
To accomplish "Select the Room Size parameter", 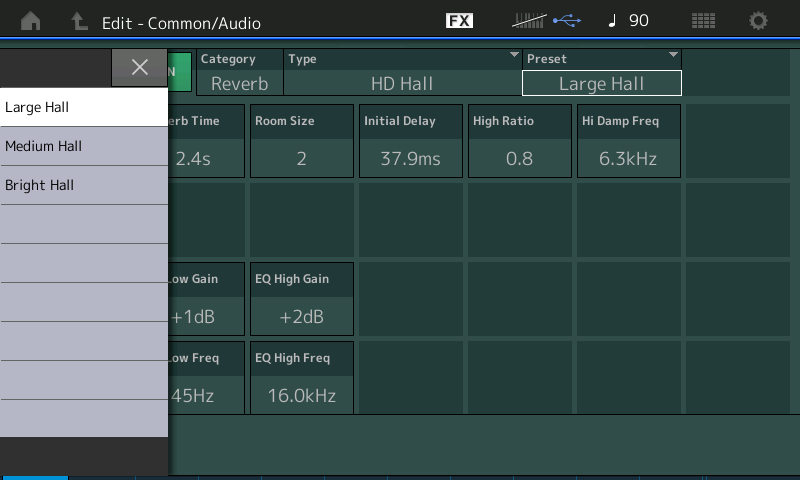I will coord(302,141).
